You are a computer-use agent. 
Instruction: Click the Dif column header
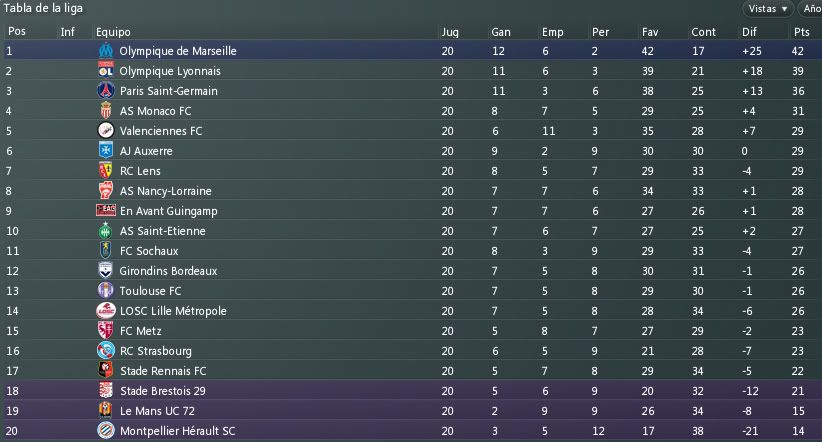point(749,32)
